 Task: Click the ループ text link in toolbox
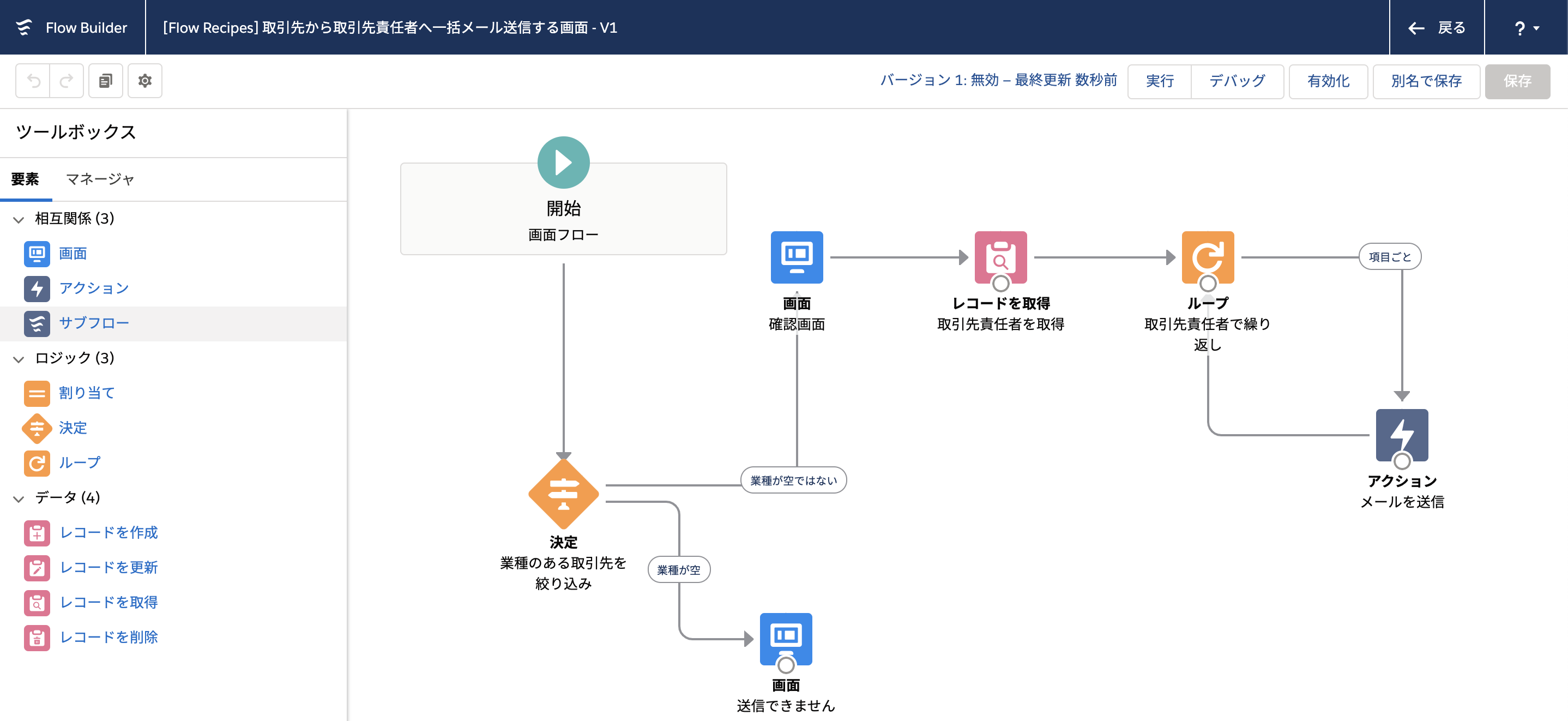pos(80,463)
